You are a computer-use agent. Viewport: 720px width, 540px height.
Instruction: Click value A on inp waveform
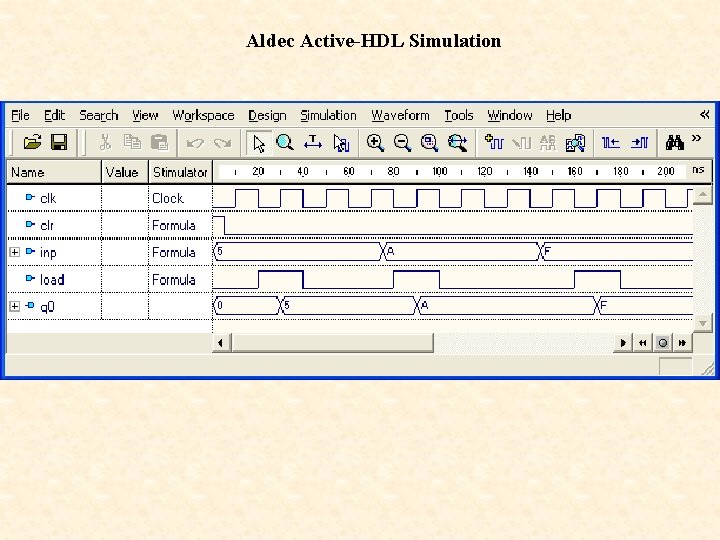pos(391,251)
